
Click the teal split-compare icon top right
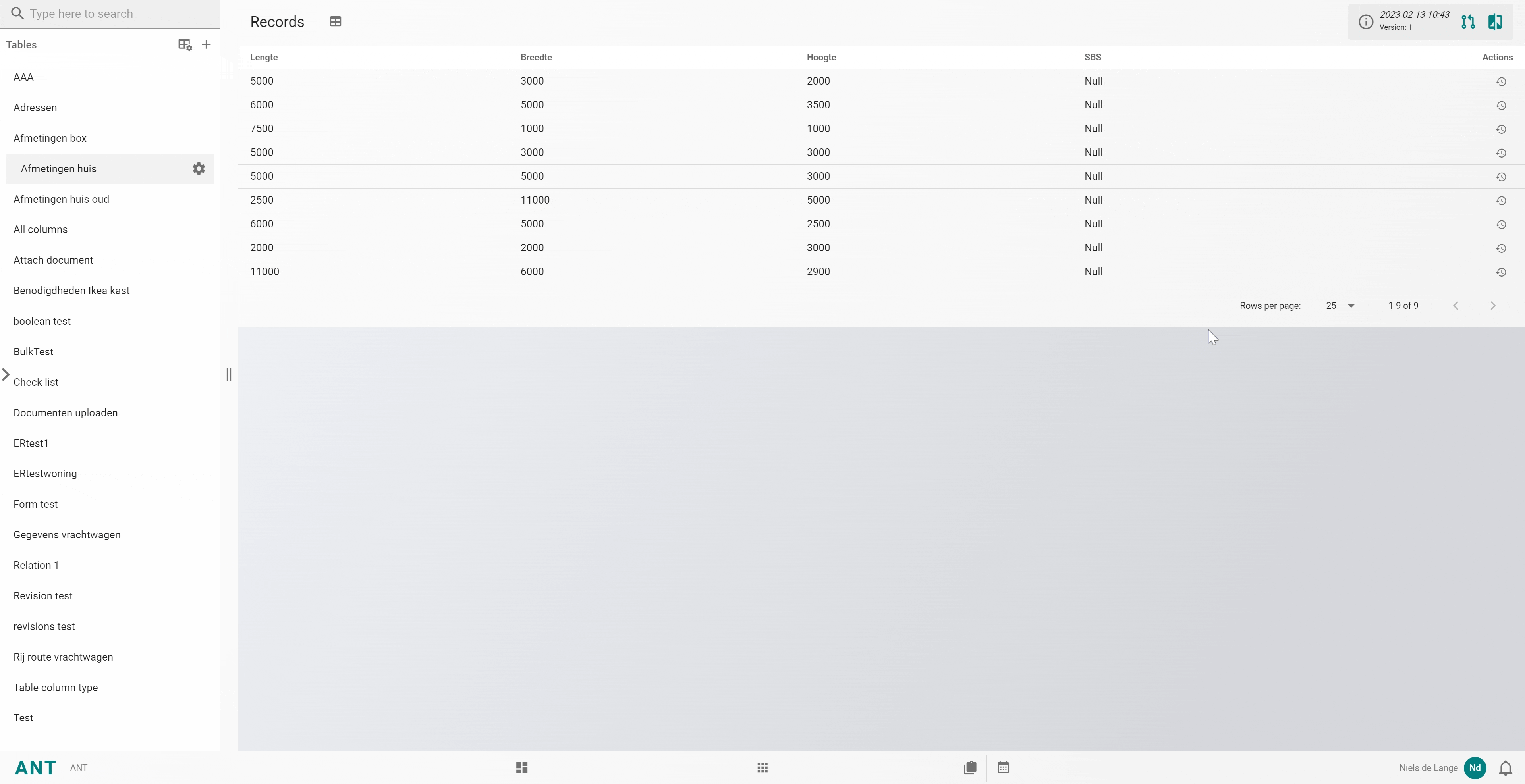pyautogui.click(x=1495, y=22)
